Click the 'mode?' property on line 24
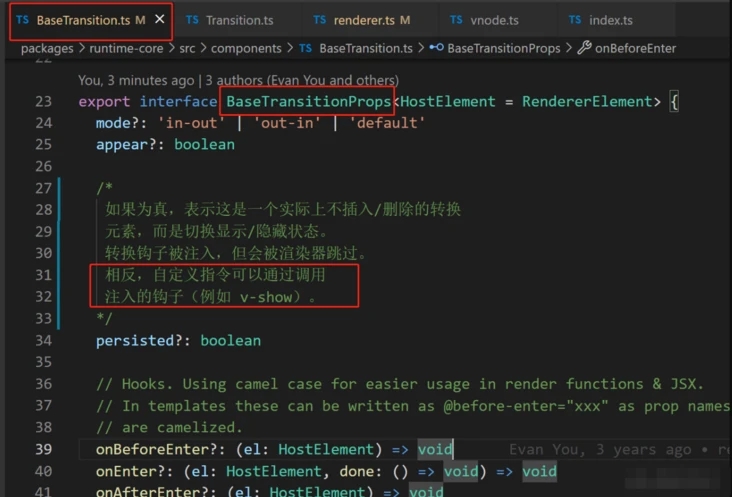 pos(121,123)
